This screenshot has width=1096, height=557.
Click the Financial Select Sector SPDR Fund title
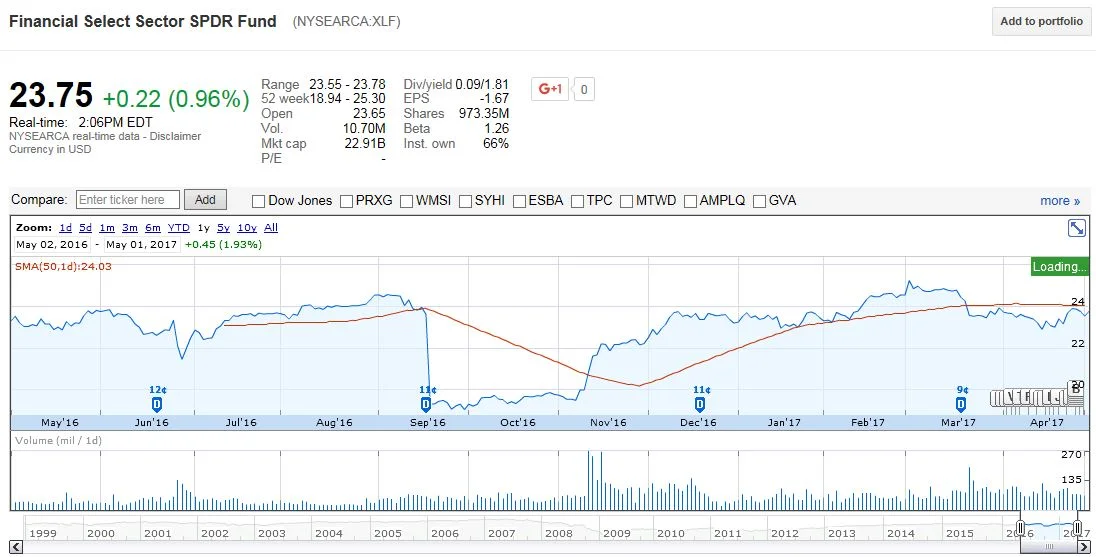143,22
